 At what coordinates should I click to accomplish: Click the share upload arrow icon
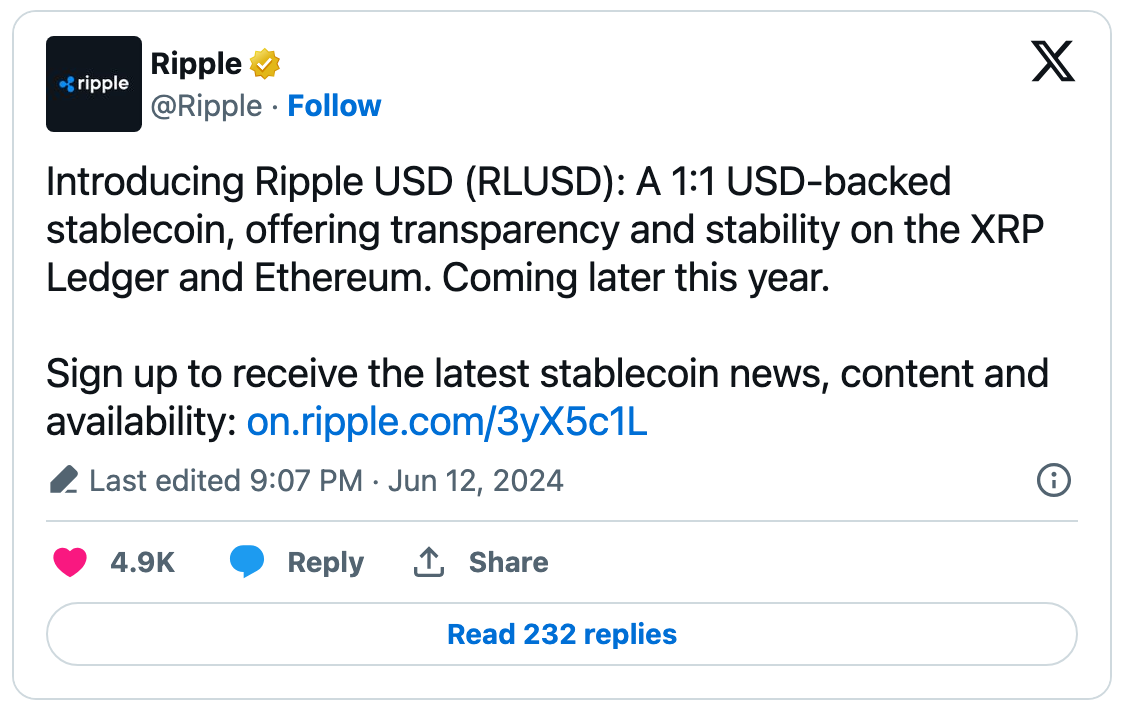pos(428,561)
